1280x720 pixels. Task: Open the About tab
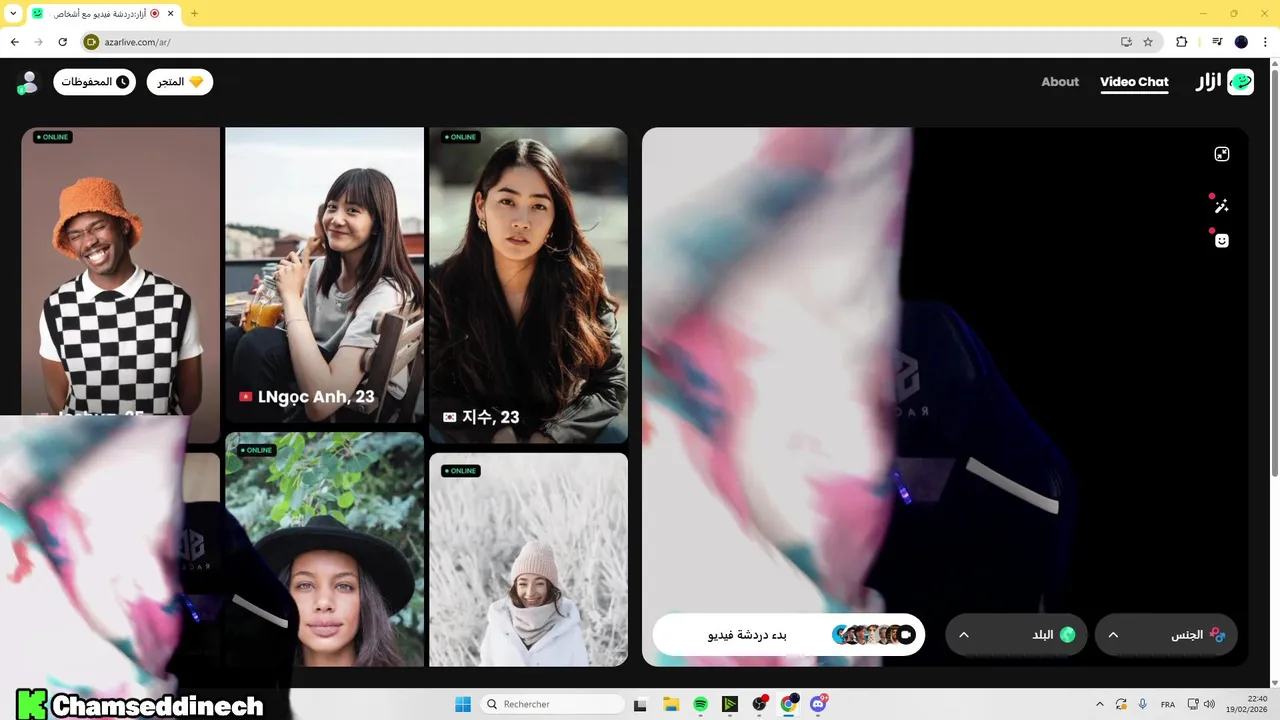pyautogui.click(x=1060, y=82)
